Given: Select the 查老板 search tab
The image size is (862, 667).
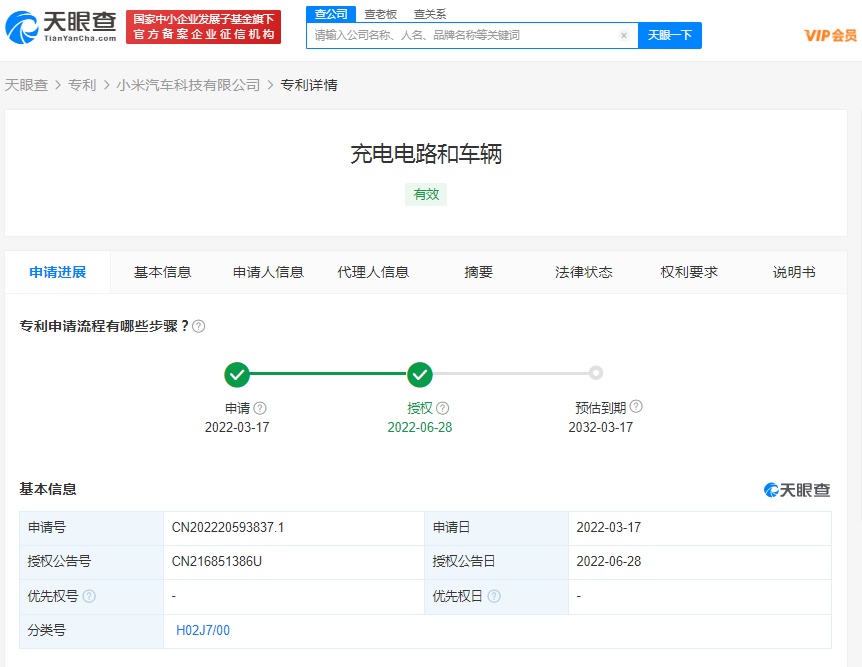Looking at the screenshot, I should [380, 14].
